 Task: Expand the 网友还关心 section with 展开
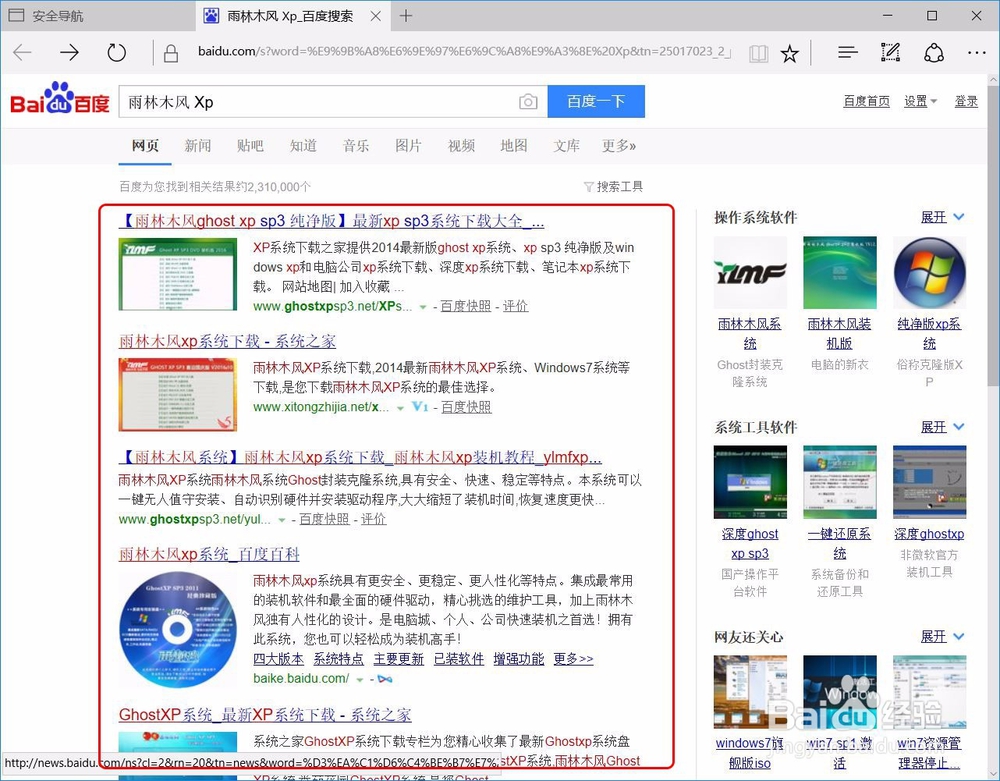[x=942, y=636]
